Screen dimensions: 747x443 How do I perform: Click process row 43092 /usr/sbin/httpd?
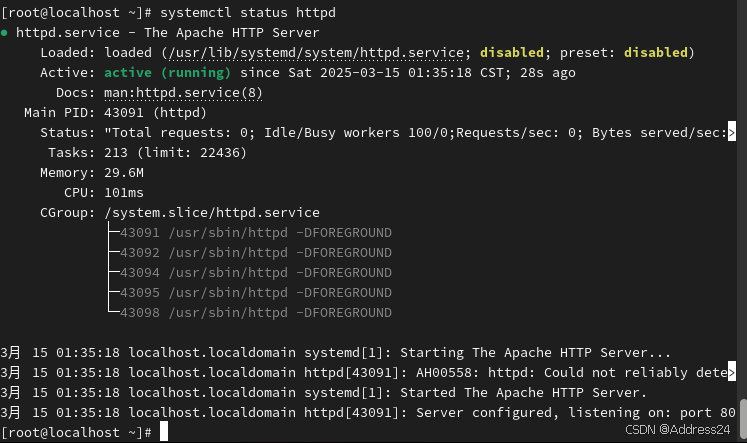[256, 252]
